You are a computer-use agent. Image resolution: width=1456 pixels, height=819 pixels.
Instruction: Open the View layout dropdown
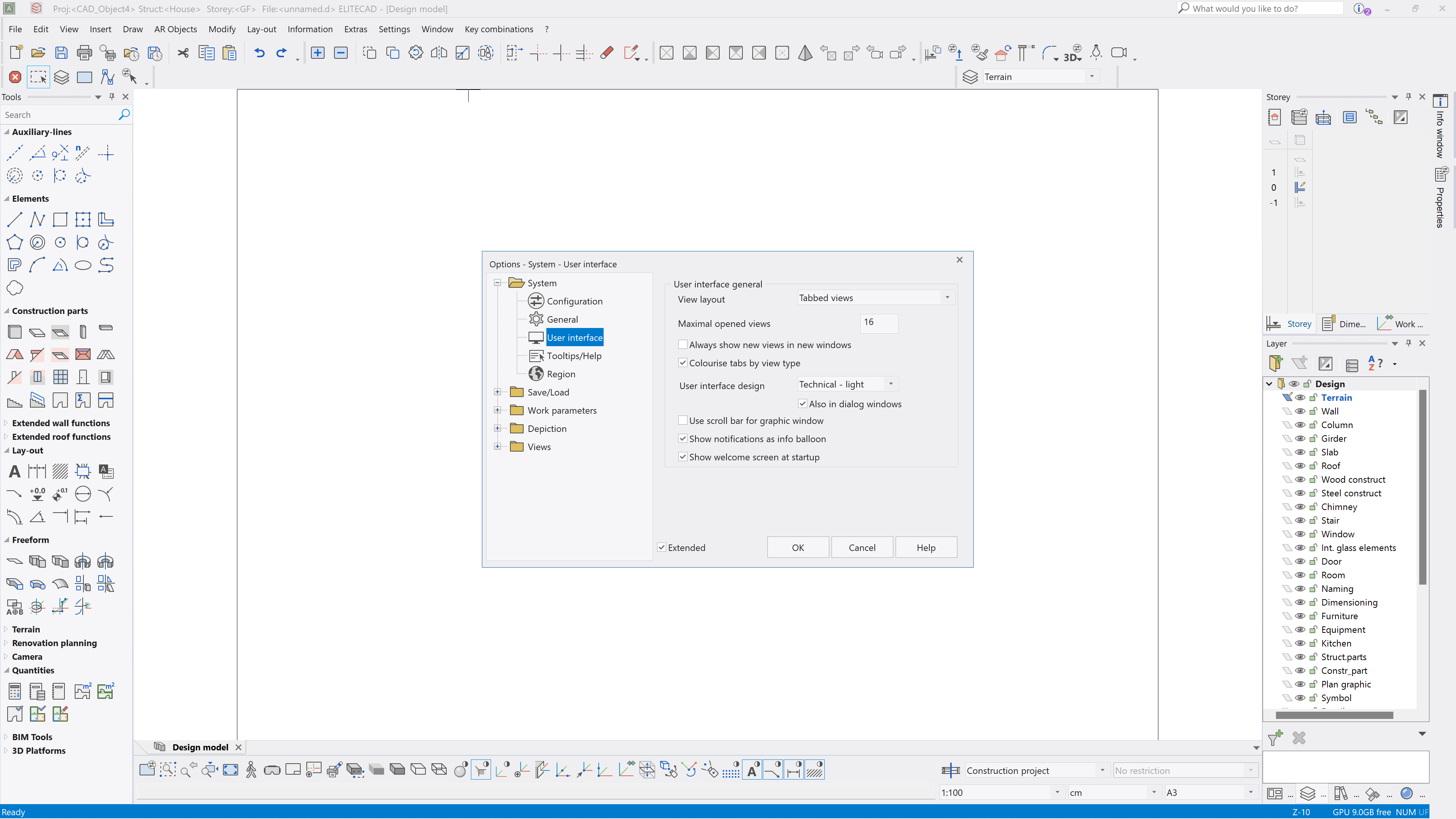[x=947, y=297]
